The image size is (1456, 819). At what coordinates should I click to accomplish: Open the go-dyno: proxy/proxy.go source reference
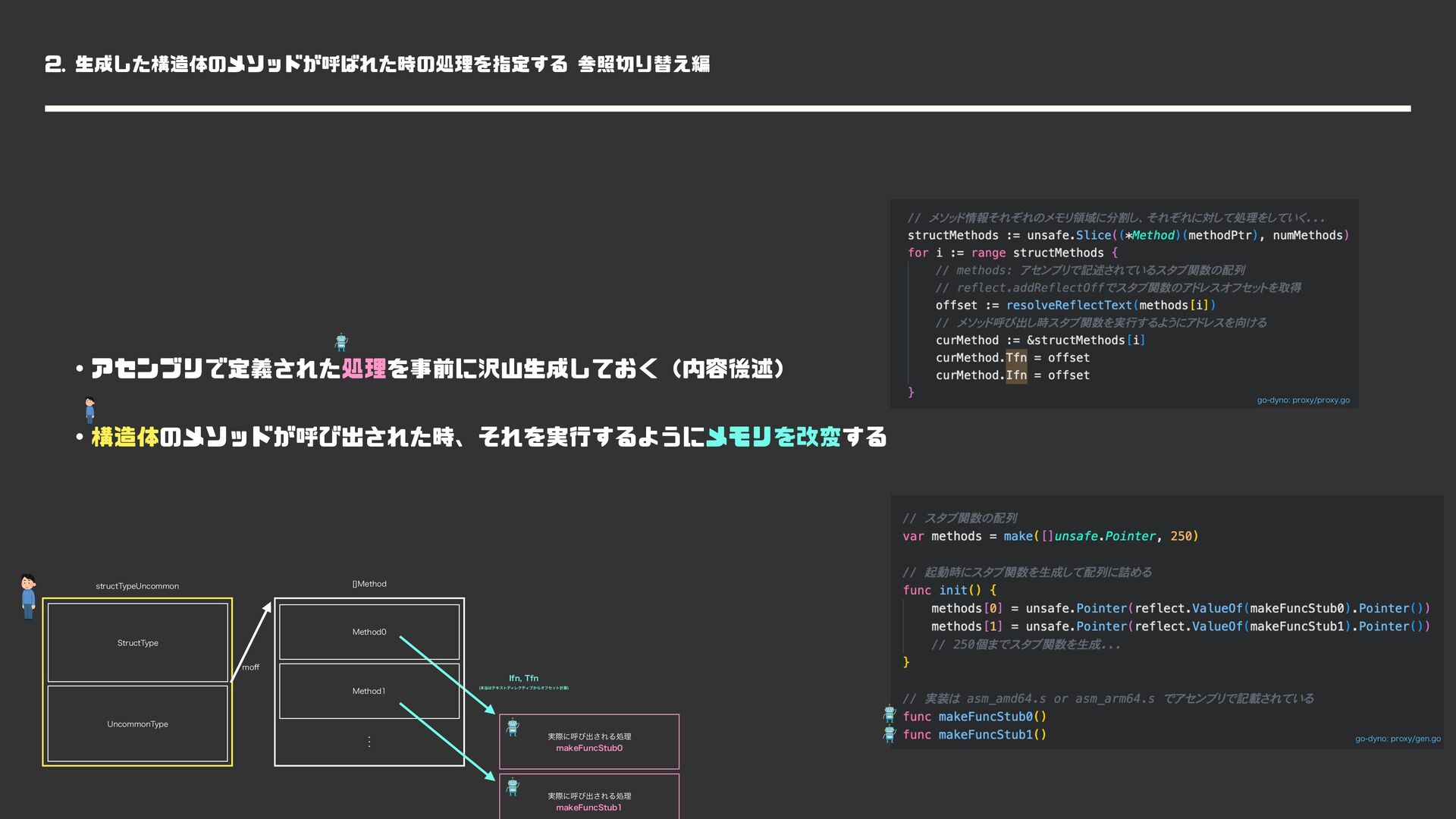(1303, 400)
